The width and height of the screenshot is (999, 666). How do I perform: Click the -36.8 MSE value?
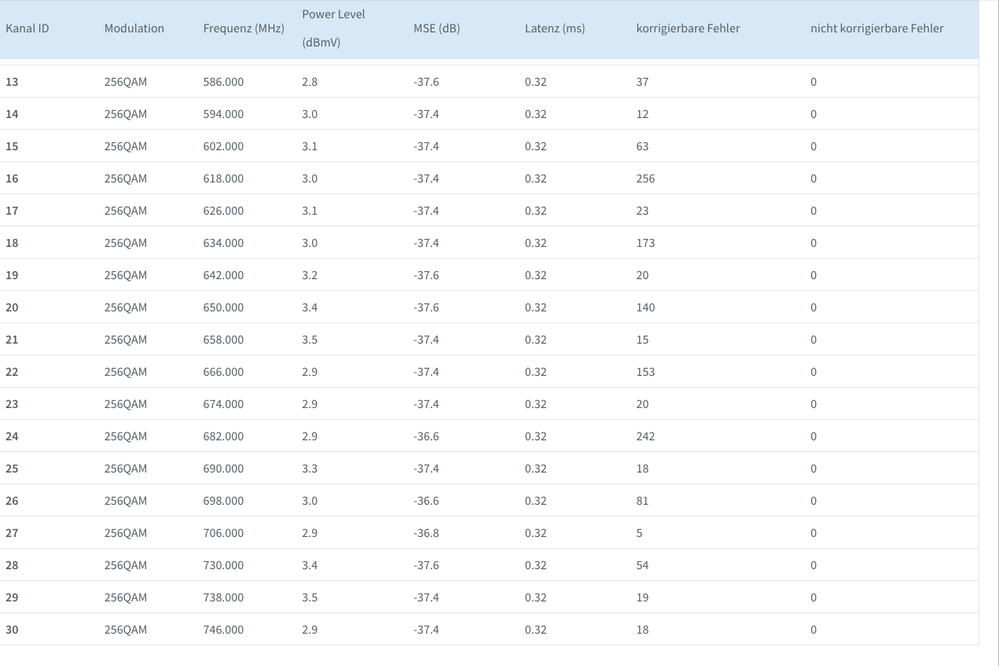click(x=427, y=533)
